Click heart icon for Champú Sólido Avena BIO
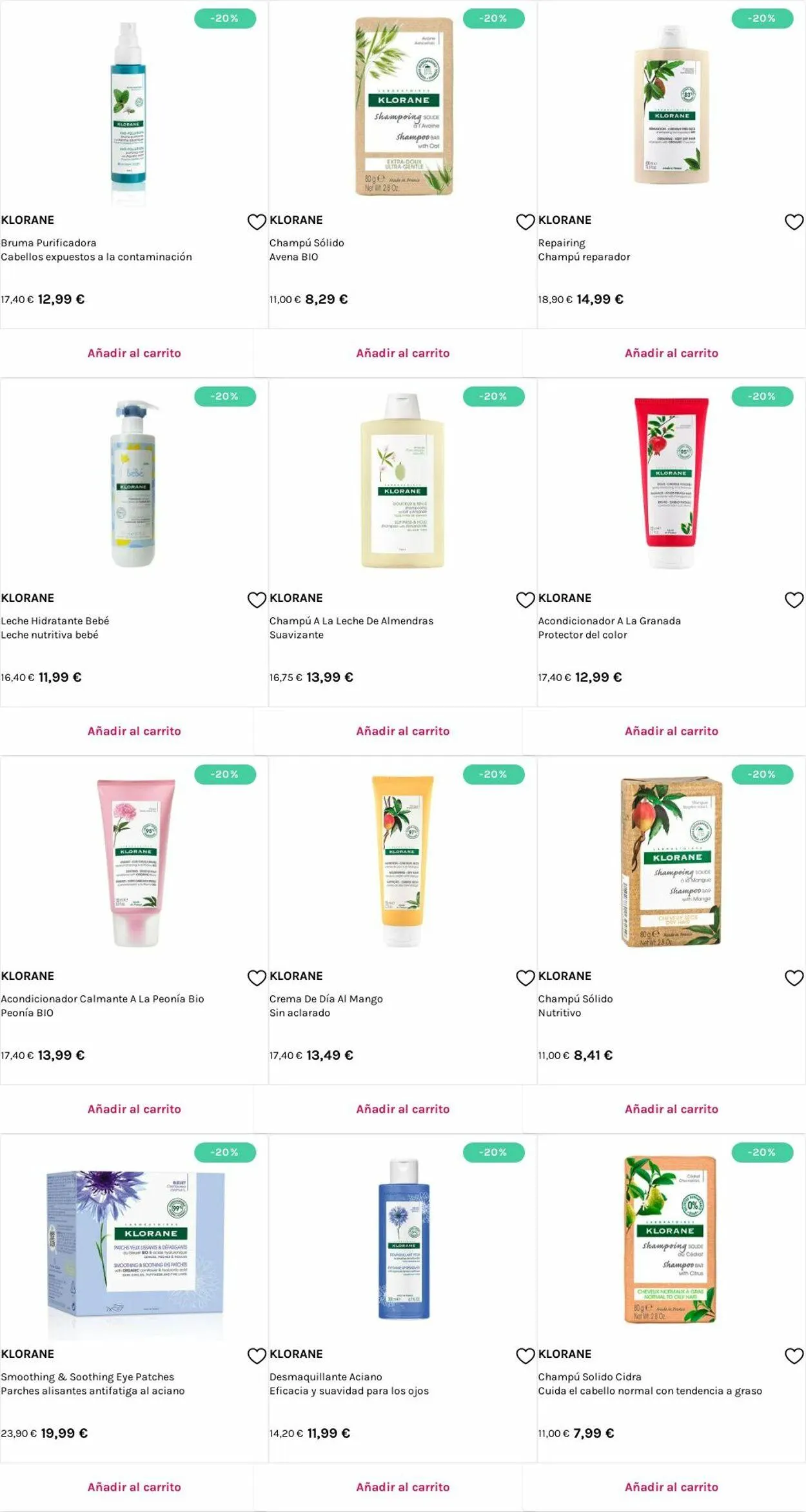This screenshot has width=806, height=1512. tap(526, 222)
